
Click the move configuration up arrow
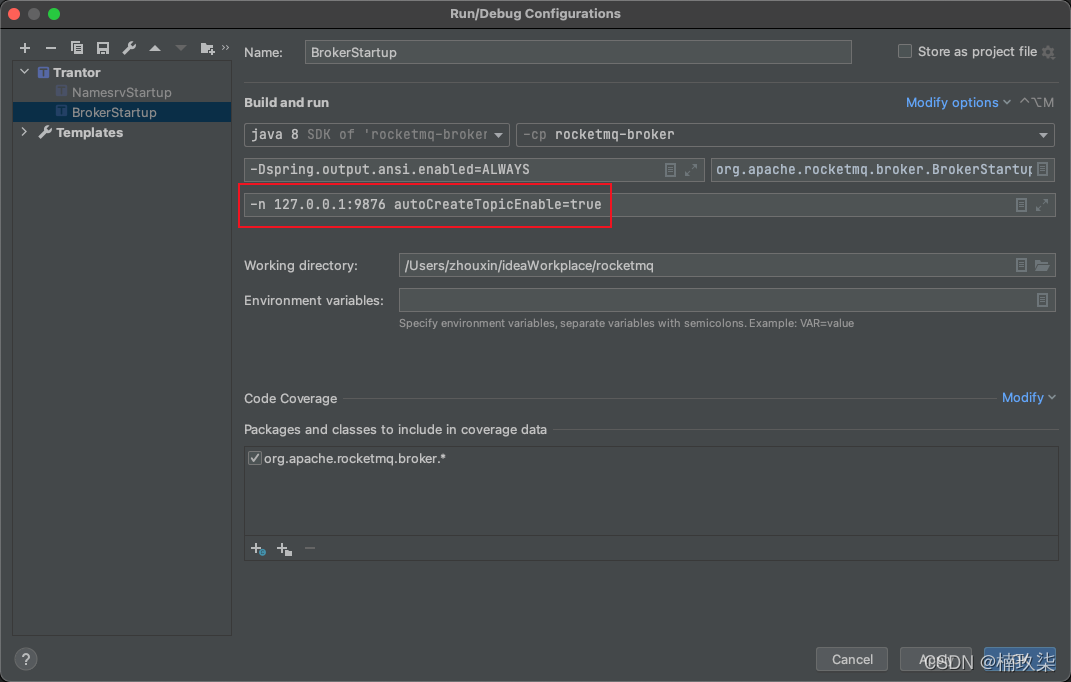point(155,48)
